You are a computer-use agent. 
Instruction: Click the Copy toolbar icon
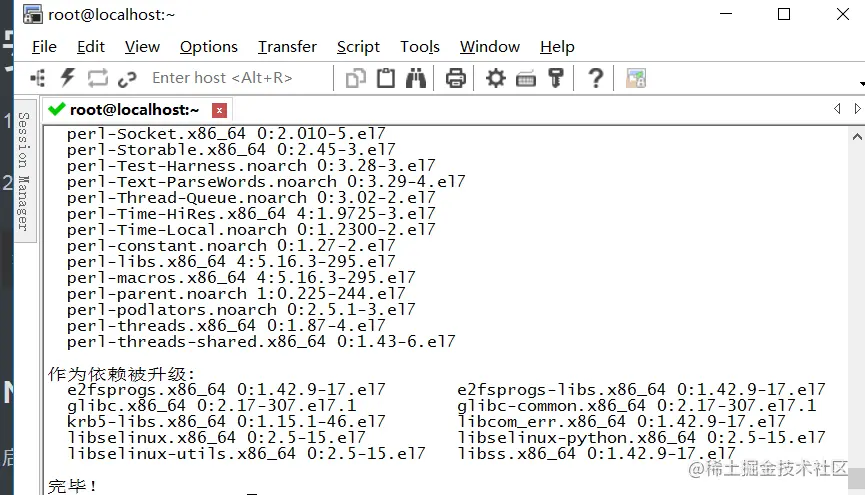[x=356, y=78]
